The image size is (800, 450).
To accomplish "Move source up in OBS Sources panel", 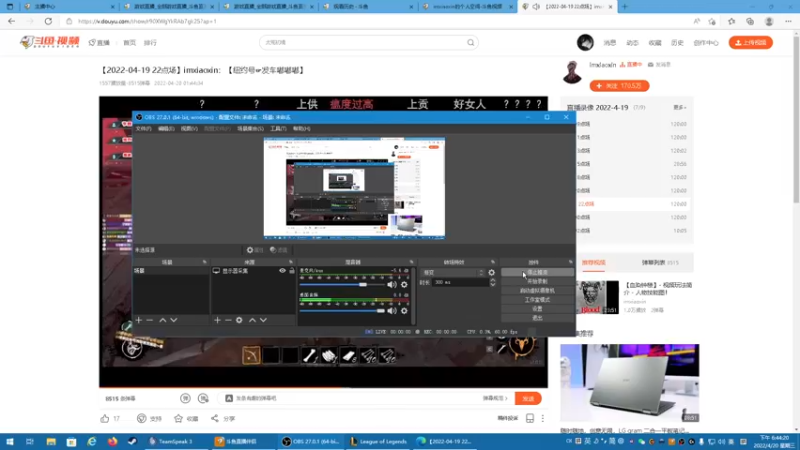I will coord(252,320).
